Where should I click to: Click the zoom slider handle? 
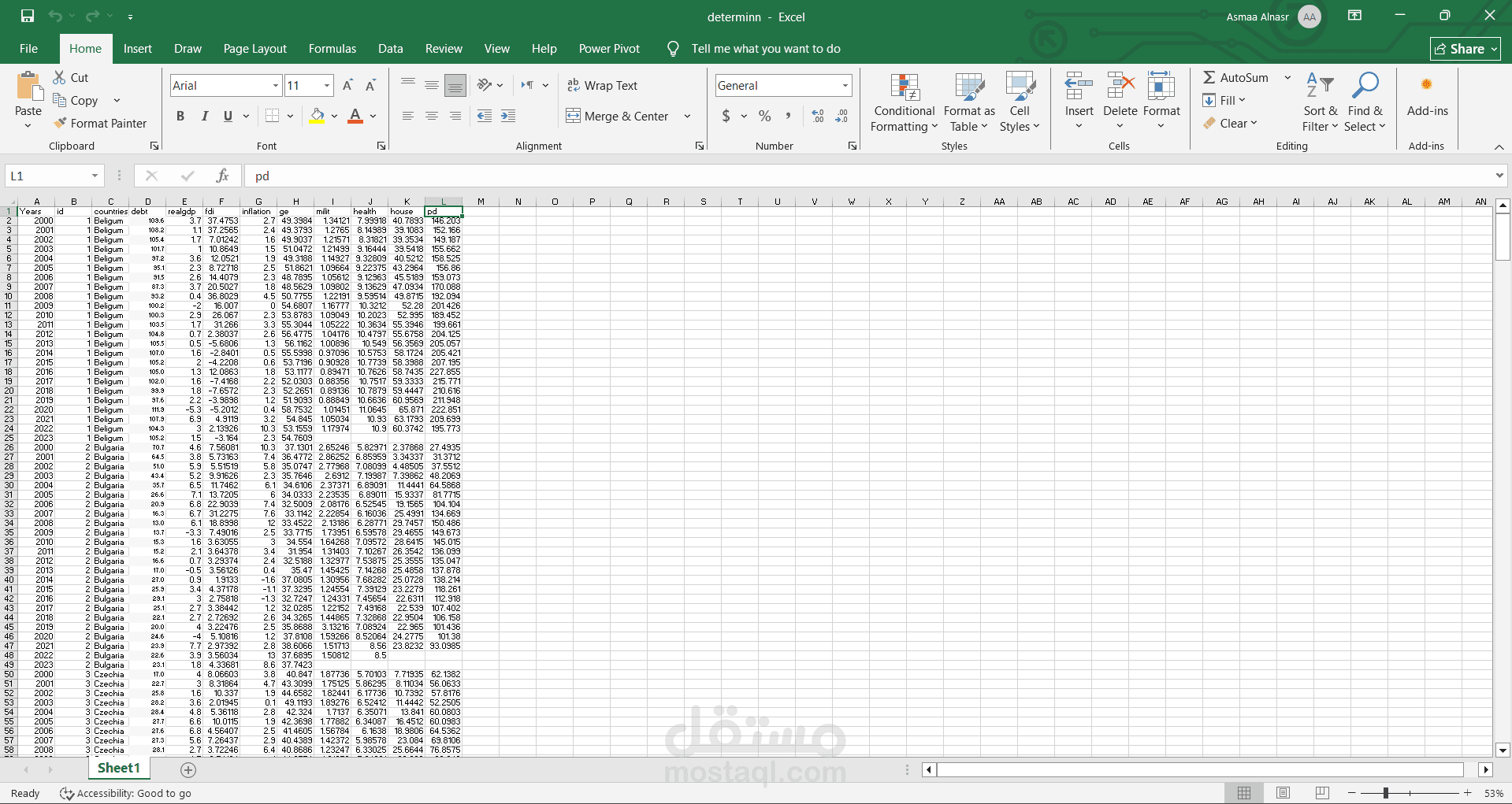click(x=1385, y=793)
